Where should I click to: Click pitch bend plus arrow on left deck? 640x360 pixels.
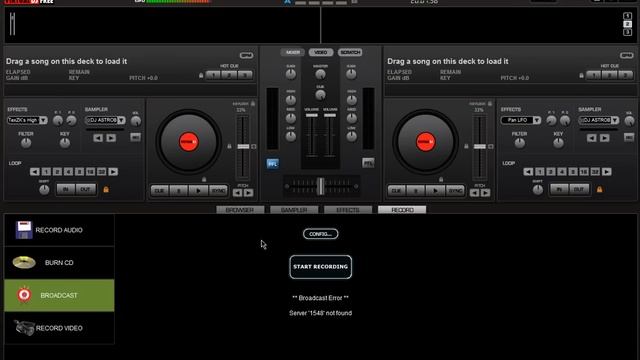click(x=248, y=193)
